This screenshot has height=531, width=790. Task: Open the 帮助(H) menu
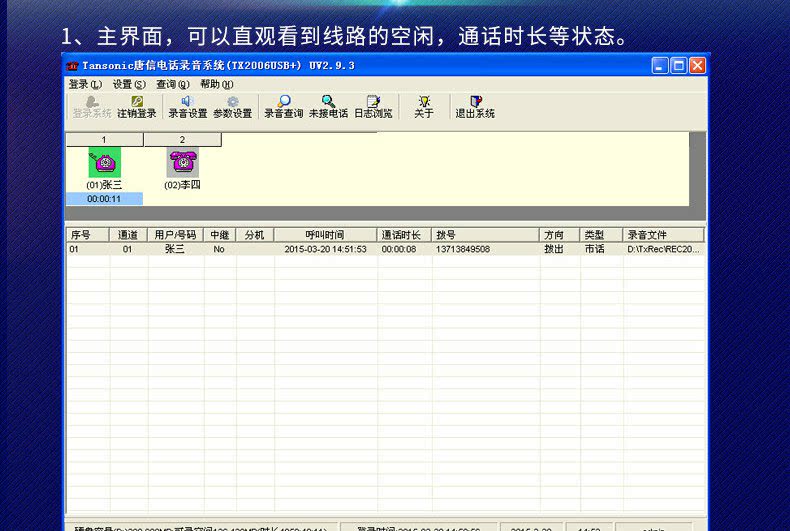point(217,84)
